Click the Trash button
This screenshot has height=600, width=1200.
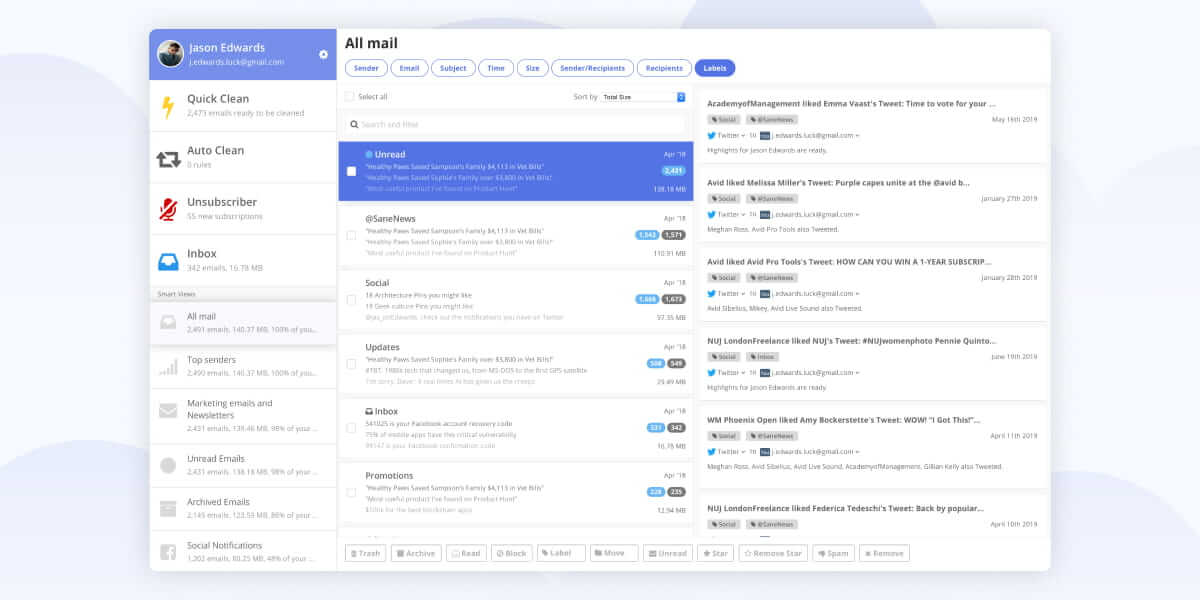tap(366, 553)
